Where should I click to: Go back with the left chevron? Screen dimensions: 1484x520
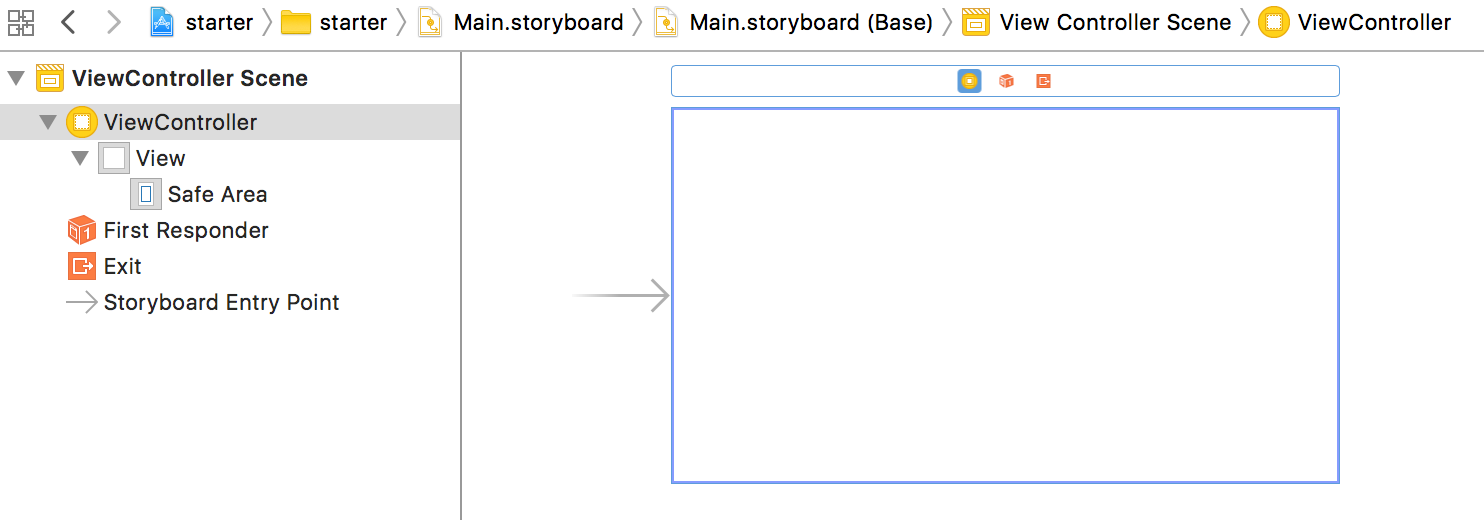click(x=68, y=22)
